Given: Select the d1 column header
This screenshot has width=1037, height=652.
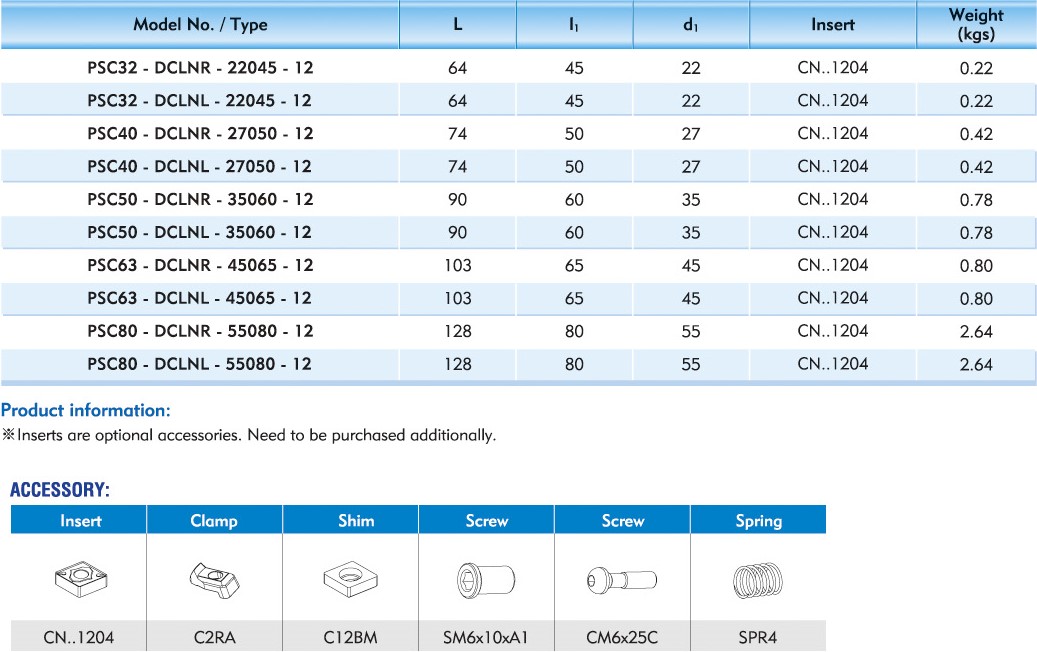Looking at the screenshot, I should click(x=690, y=24).
